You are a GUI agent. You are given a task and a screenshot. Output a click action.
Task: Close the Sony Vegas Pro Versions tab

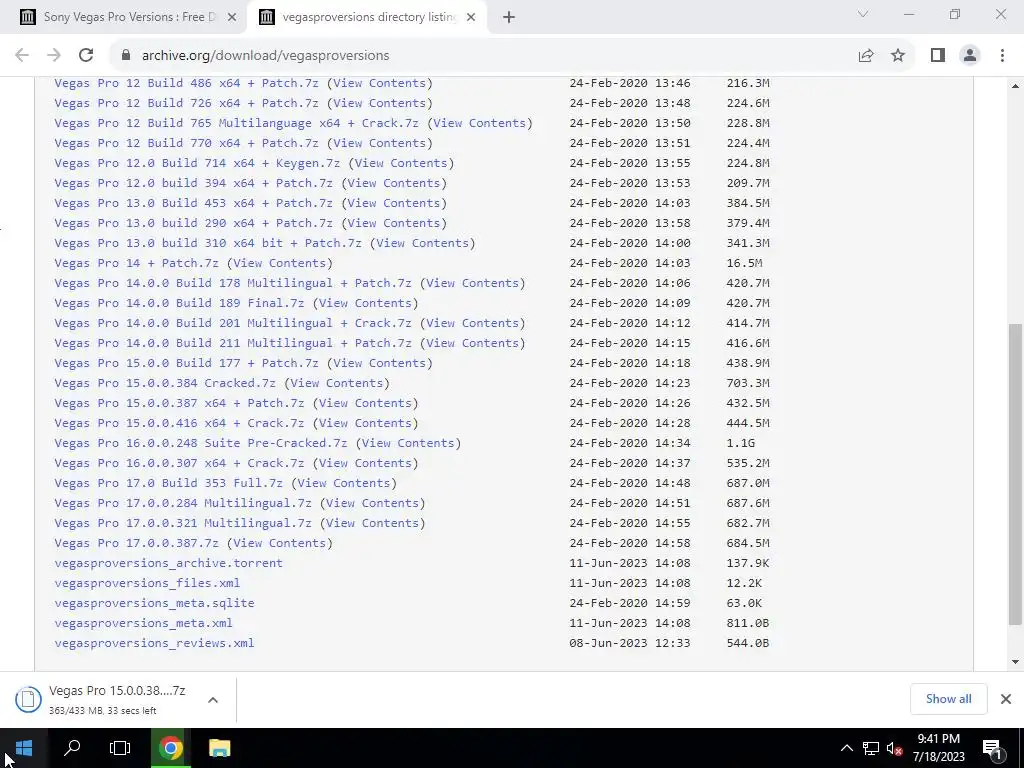232,18
